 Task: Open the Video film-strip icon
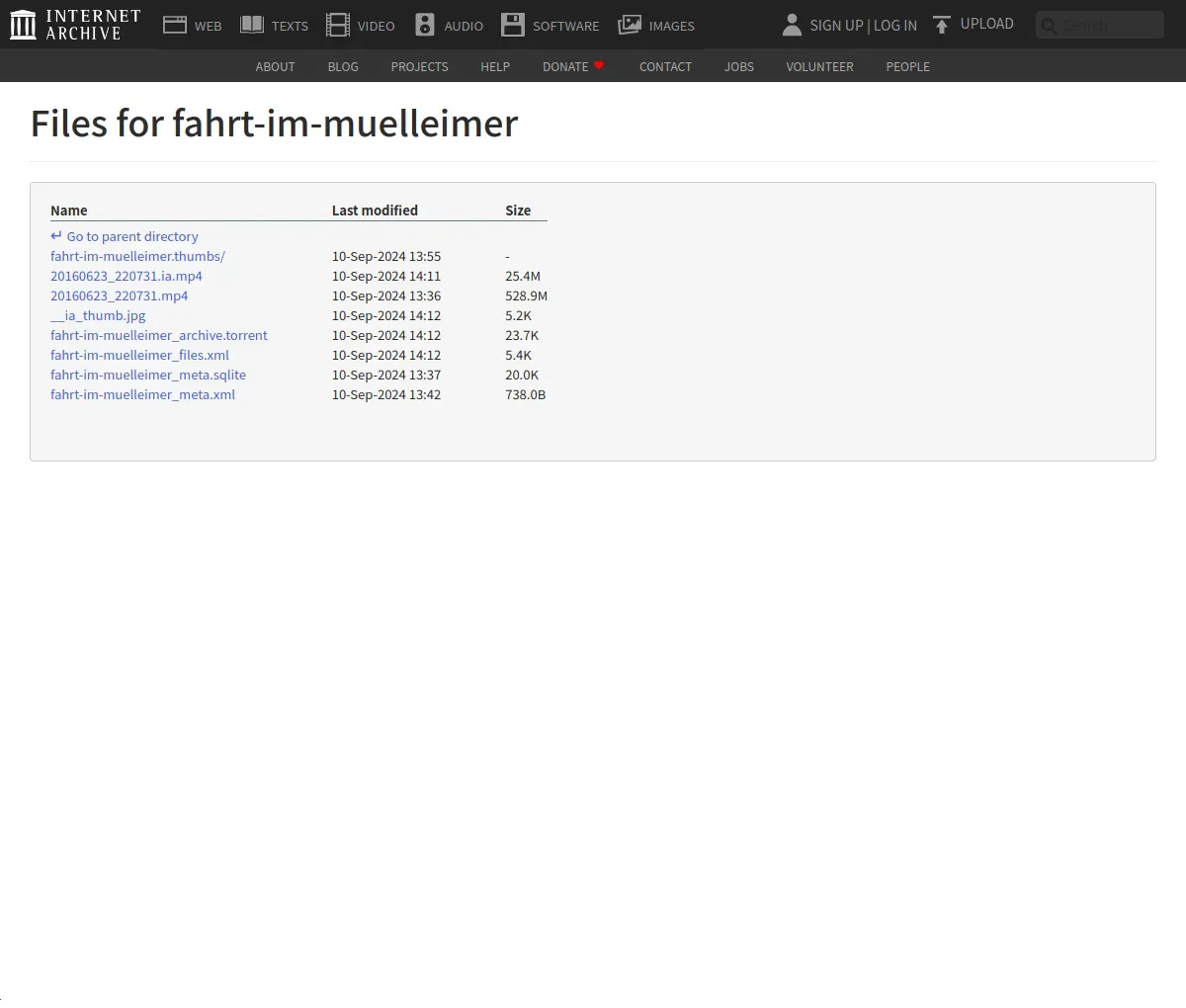(338, 25)
